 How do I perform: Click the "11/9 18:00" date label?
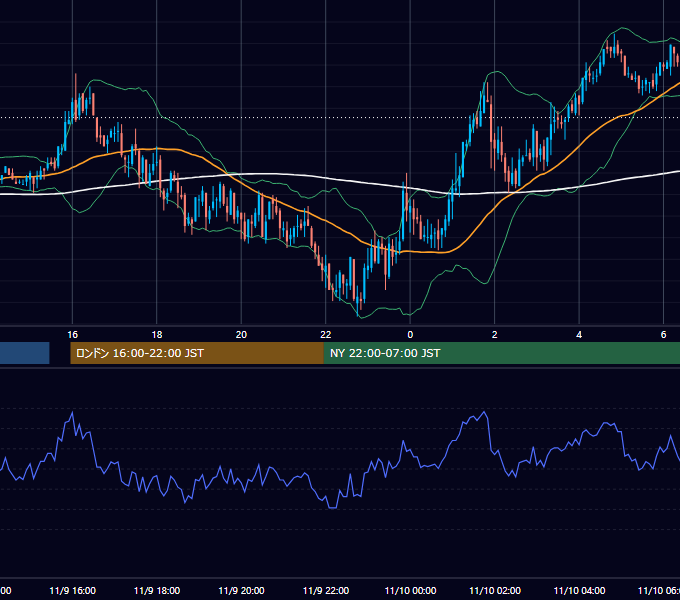tap(157, 590)
